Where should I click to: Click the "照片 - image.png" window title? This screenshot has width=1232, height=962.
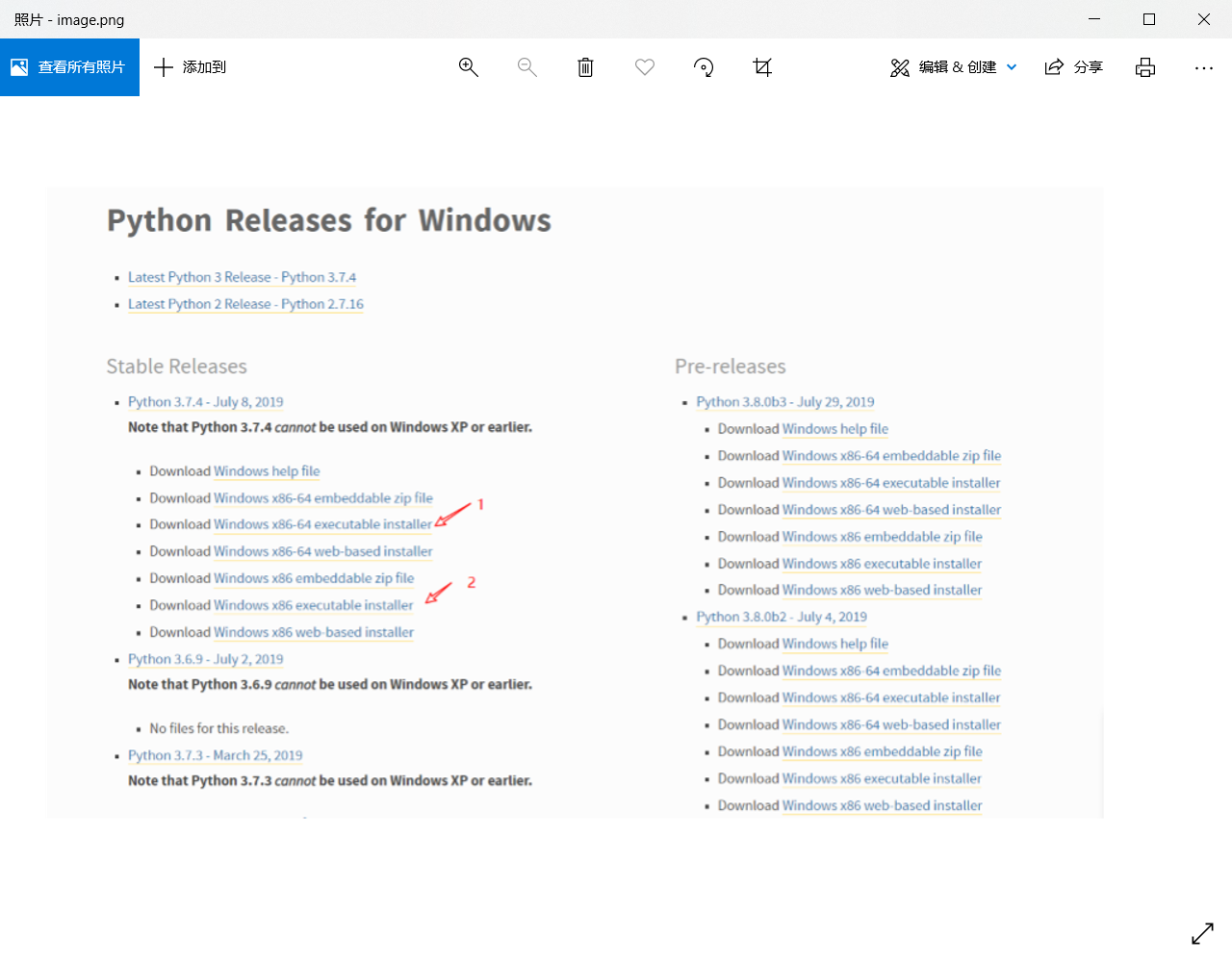69,19
